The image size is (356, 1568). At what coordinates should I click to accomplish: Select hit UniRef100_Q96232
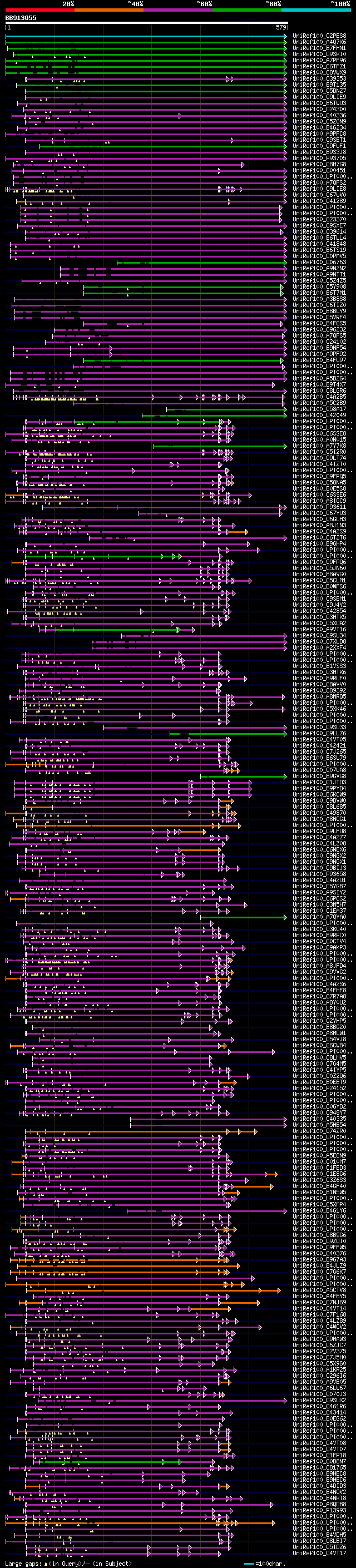[319, 330]
